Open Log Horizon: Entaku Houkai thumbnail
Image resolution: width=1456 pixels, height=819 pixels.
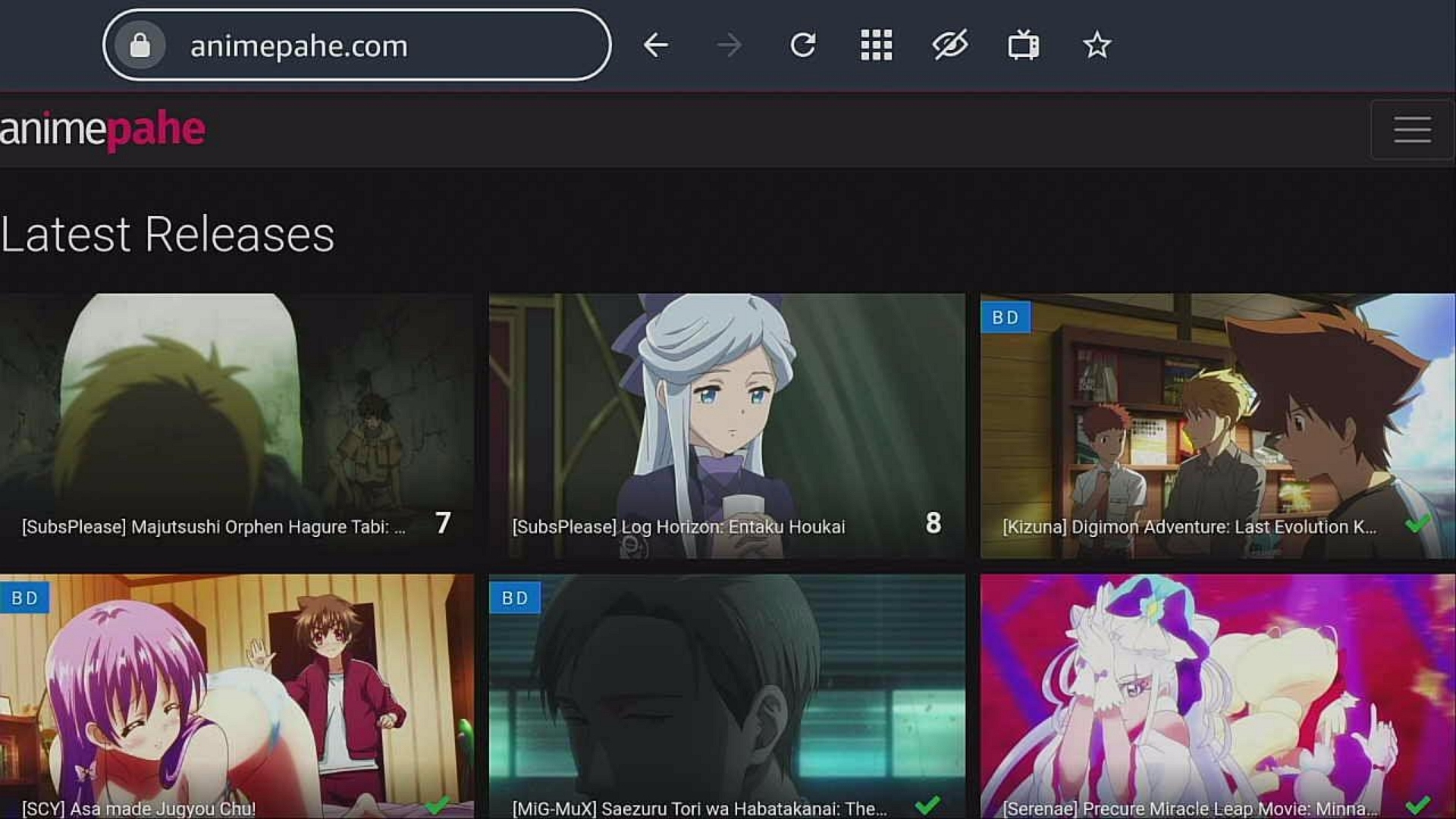(726, 426)
